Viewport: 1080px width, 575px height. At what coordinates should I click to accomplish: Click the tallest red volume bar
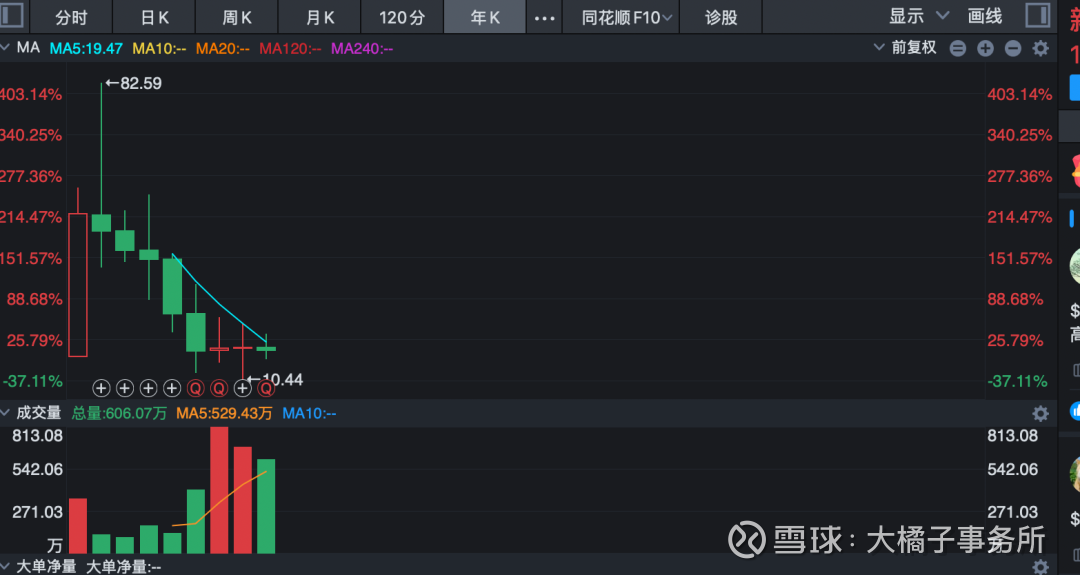tap(219, 490)
